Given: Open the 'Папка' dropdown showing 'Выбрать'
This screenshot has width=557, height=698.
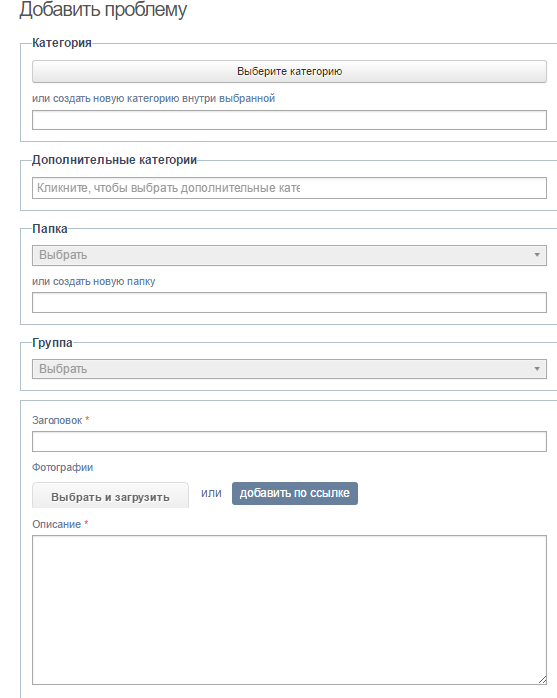Looking at the screenshot, I should (x=289, y=255).
